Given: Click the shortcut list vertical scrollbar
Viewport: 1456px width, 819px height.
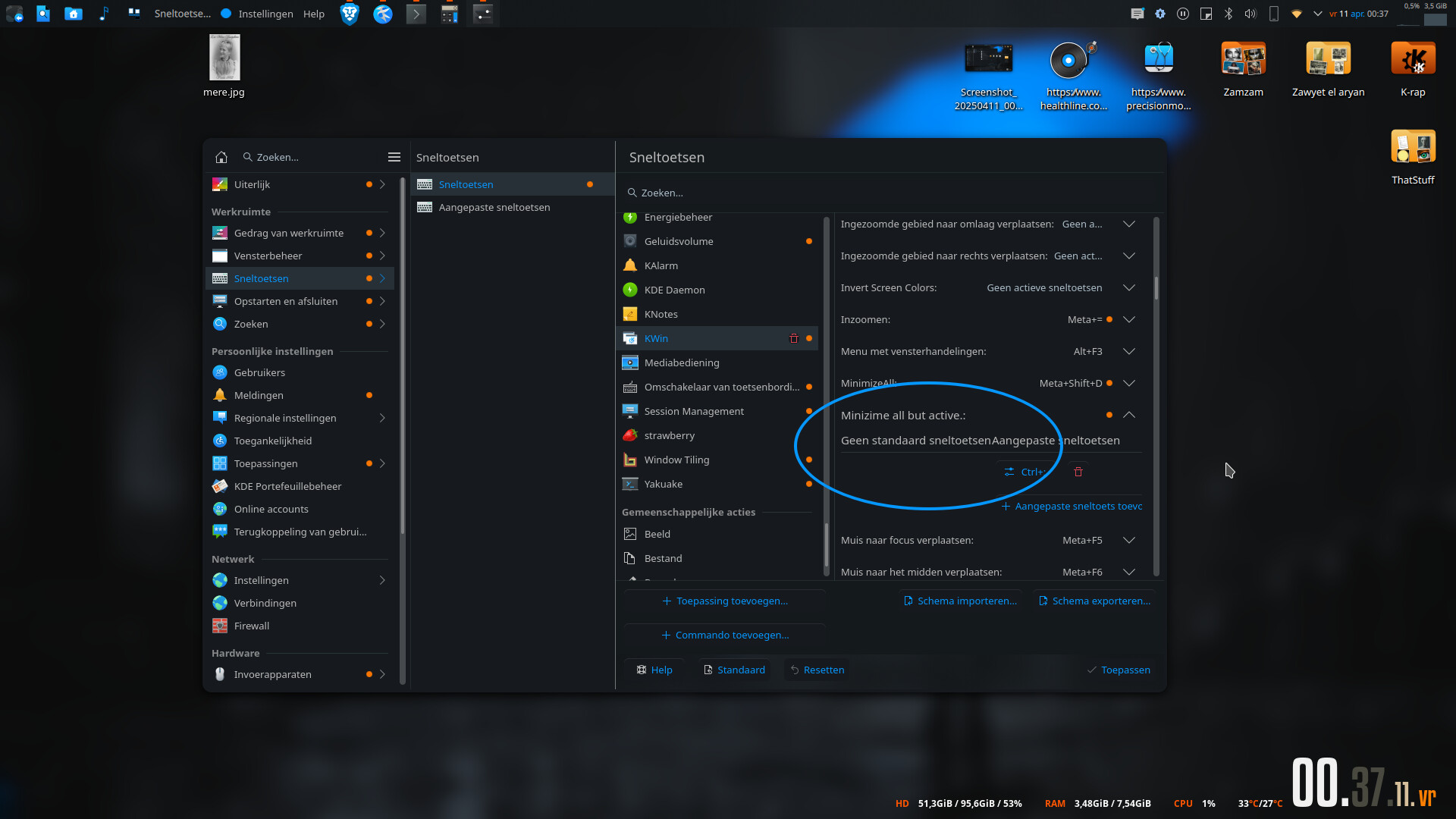Looking at the screenshot, I should point(1156,288).
